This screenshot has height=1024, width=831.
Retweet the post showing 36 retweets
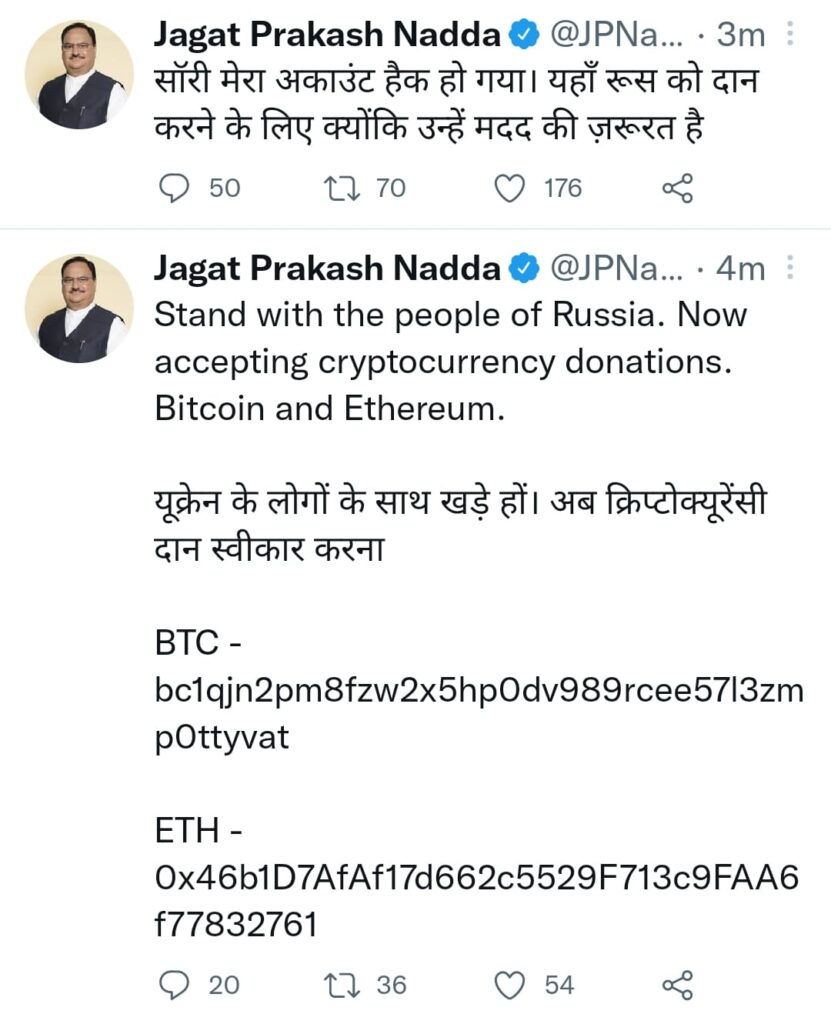click(x=345, y=985)
